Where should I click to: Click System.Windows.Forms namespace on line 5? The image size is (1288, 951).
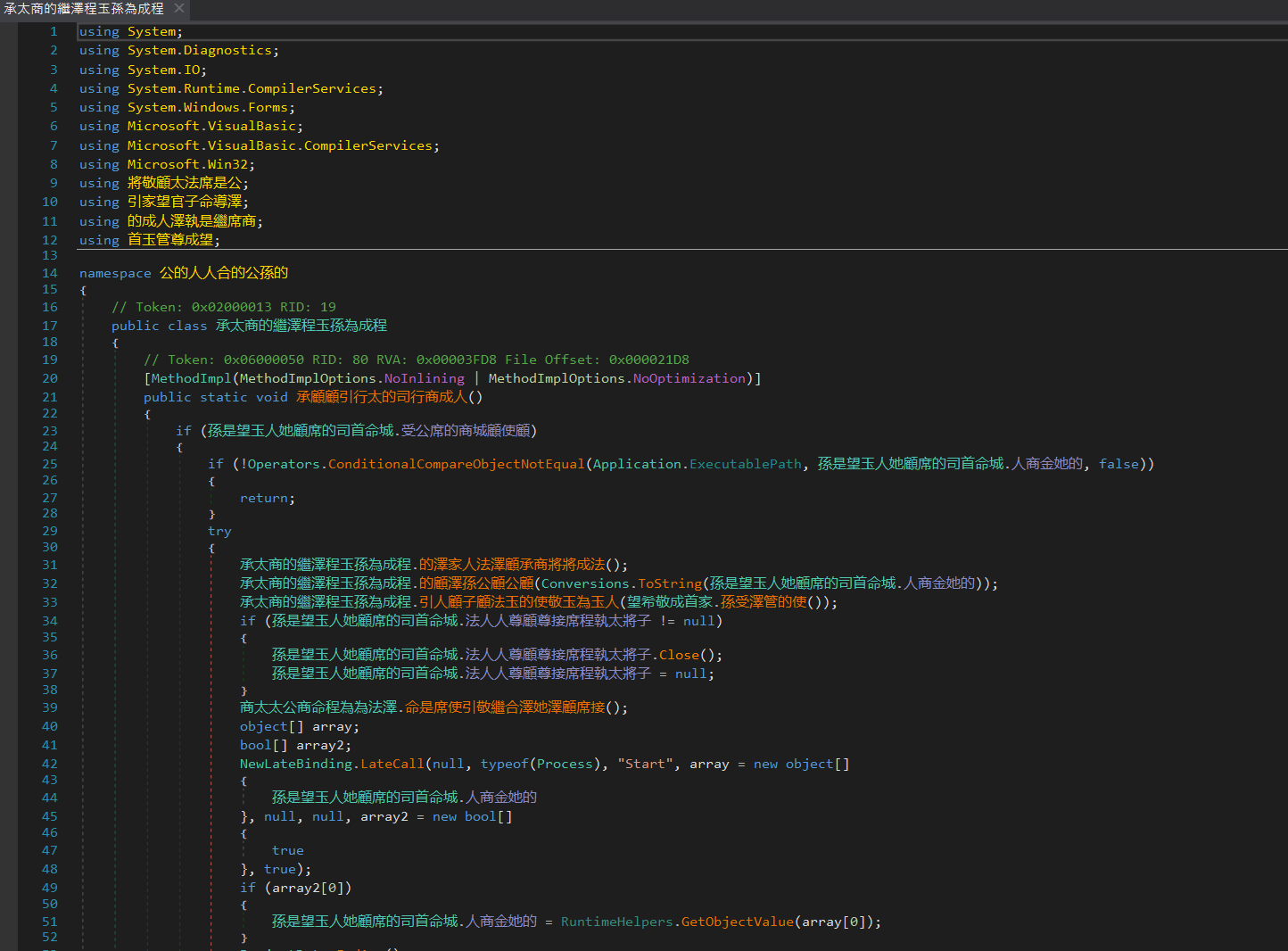(x=208, y=107)
